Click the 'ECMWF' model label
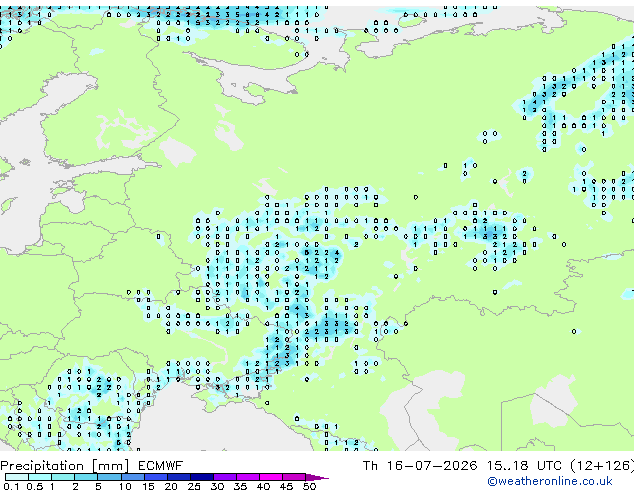The width and height of the screenshot is (634, 490). click(161, 465)
